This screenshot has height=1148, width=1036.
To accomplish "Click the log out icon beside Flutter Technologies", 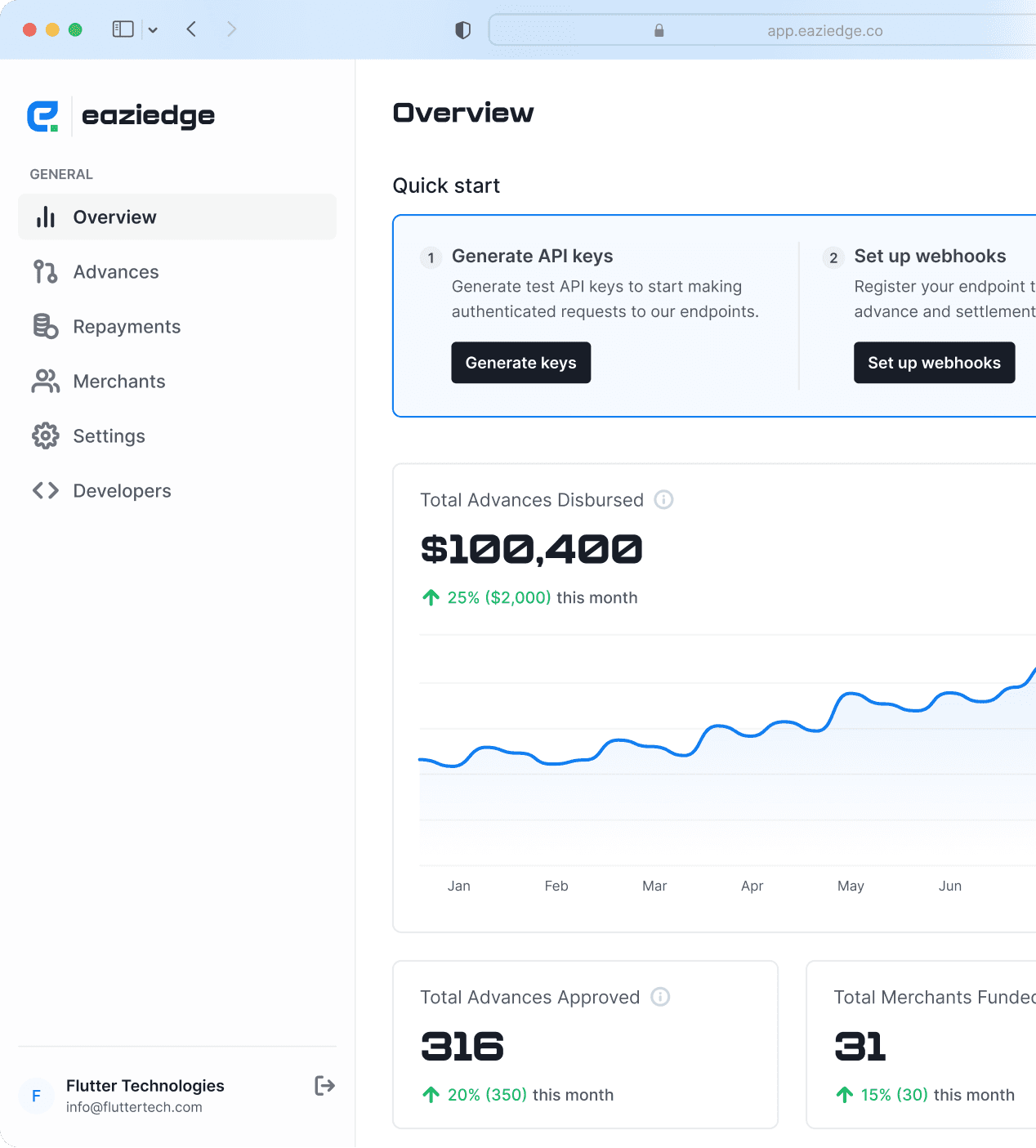I will click(324, 1085).
